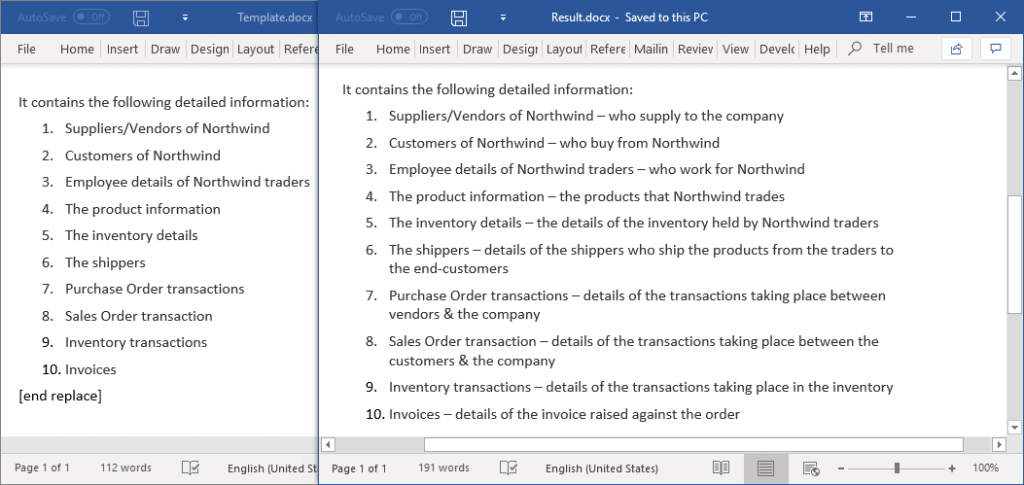The height and width of the screenshot is (485, 1024).
Task: Click zoom in plus button
Action: (952, 469)
